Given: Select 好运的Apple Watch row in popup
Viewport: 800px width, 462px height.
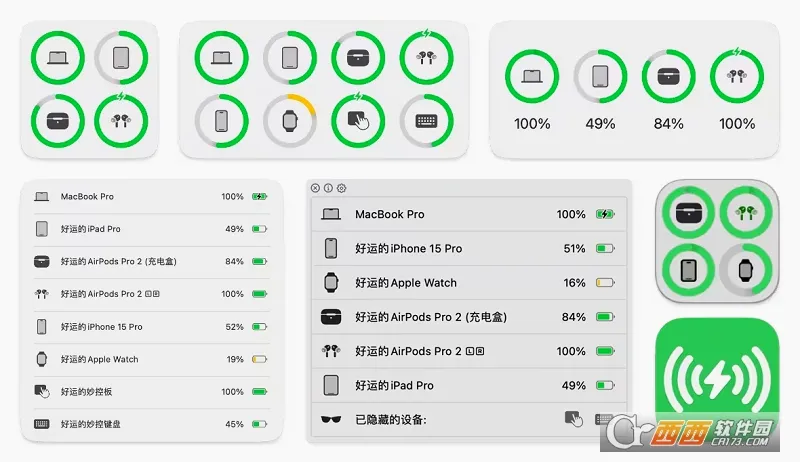Looking at the screenshot, I should click(469, 283).
